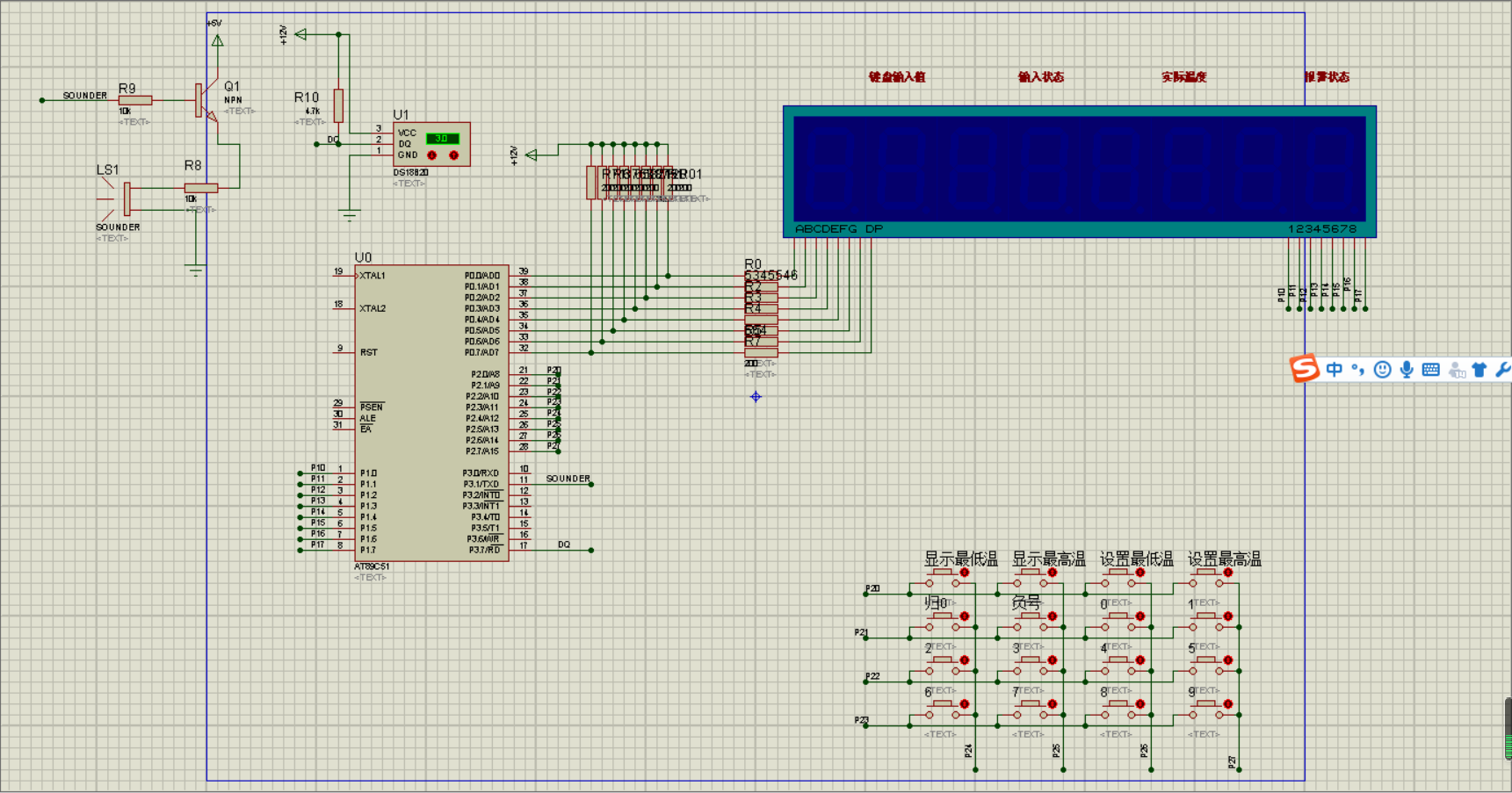Viewport: 1512px width, 793px height.
Task: Select the LS1 sounder speaker
Action: point(116,198)
